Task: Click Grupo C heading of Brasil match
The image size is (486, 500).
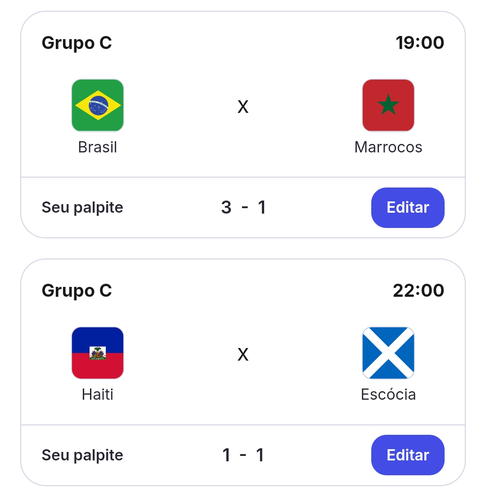Action: [77, 43]
